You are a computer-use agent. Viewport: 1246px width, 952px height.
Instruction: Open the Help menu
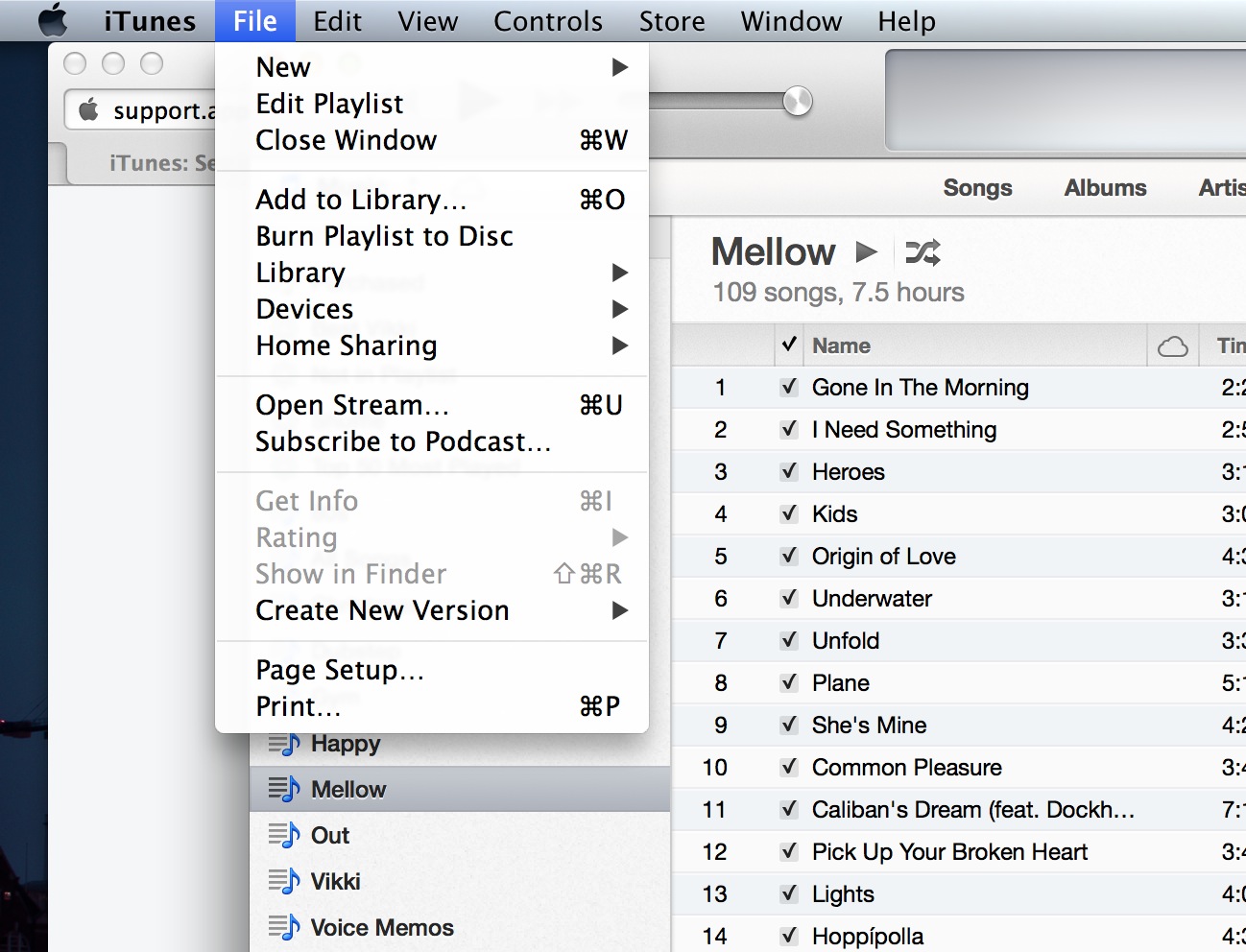906,21
